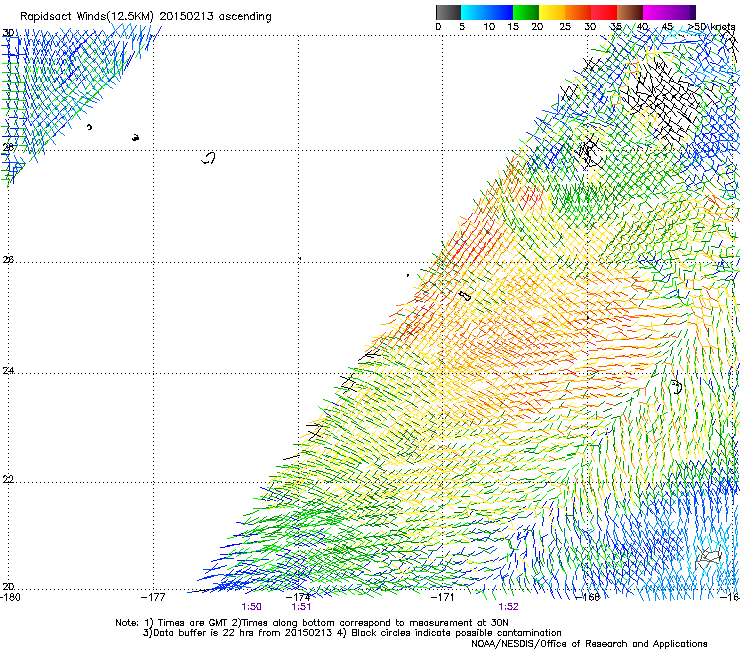Pick the red 30-35 knots legend swatch

point(604,12)
